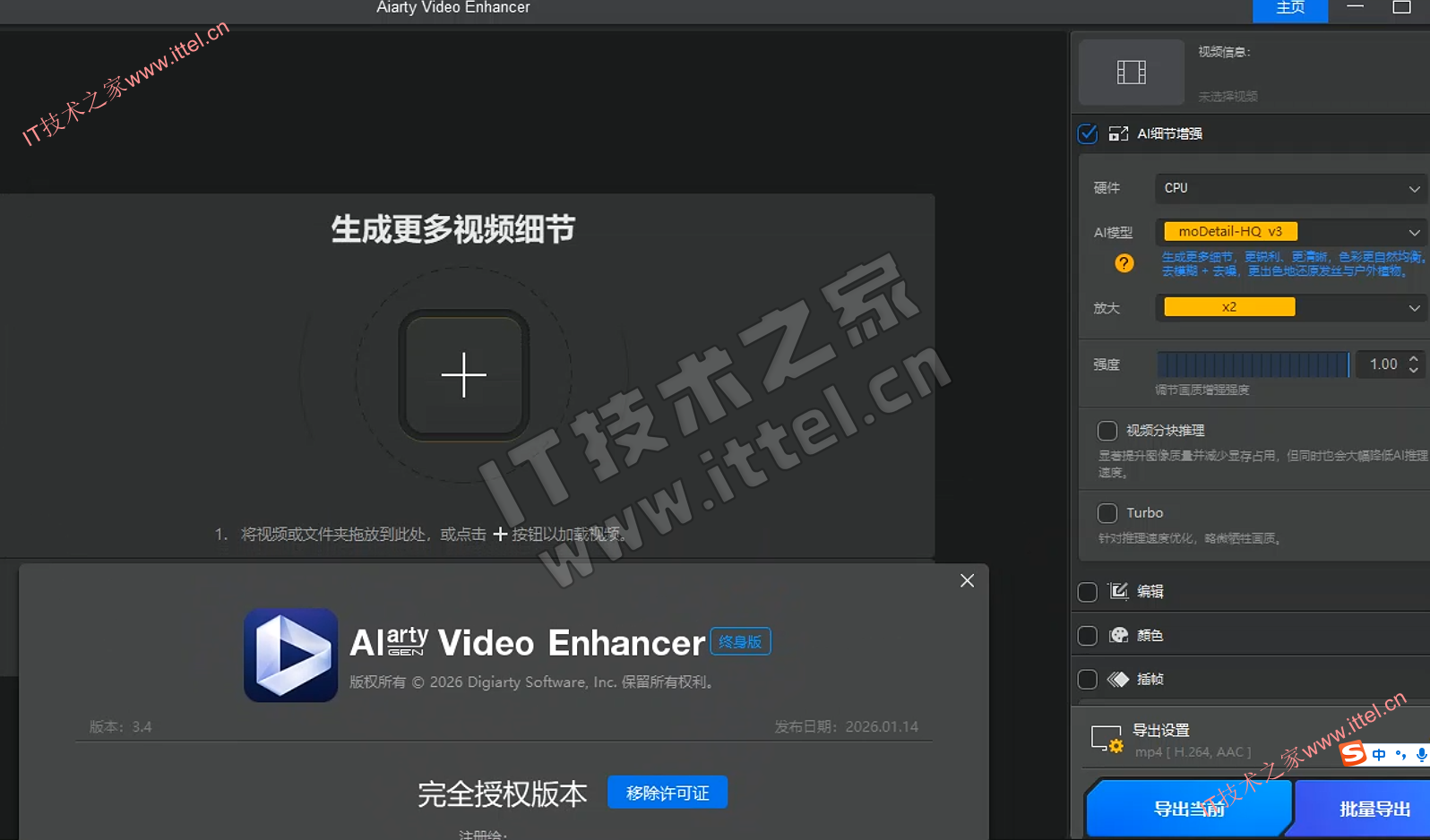The height and width of the screenshot is (840, 1430).
Task: Open the 放大 x2 scale dropdown
Action: (x=1290, y=307)
